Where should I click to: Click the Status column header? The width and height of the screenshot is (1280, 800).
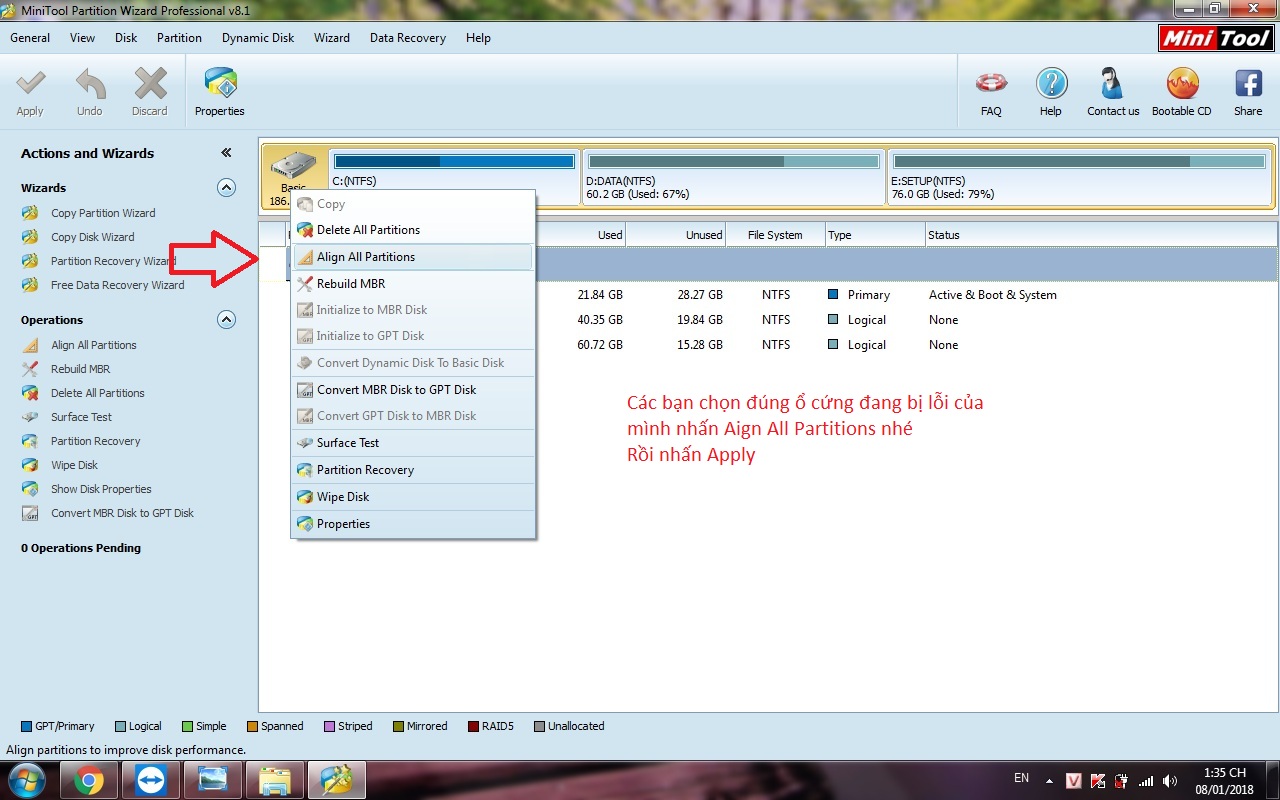pyautogui.click(x=1101, y=235)
